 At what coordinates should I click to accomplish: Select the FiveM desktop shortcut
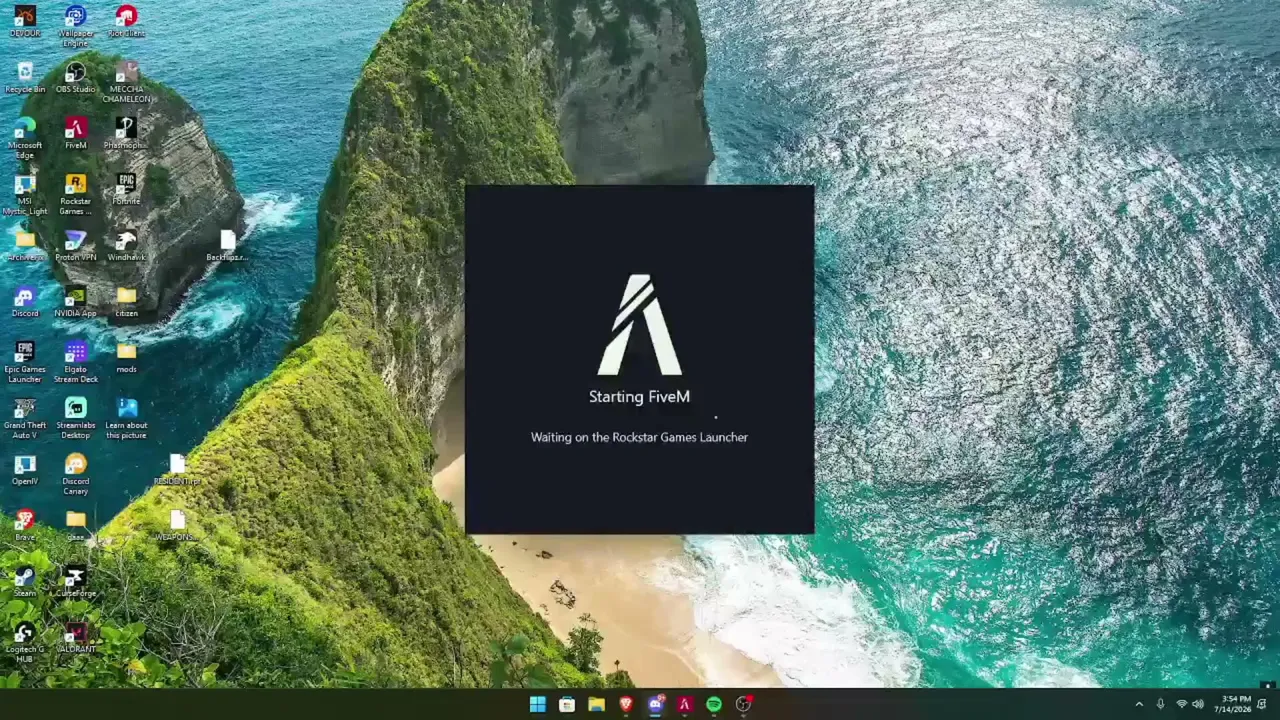pyautogui.click(x=75, y=133)
